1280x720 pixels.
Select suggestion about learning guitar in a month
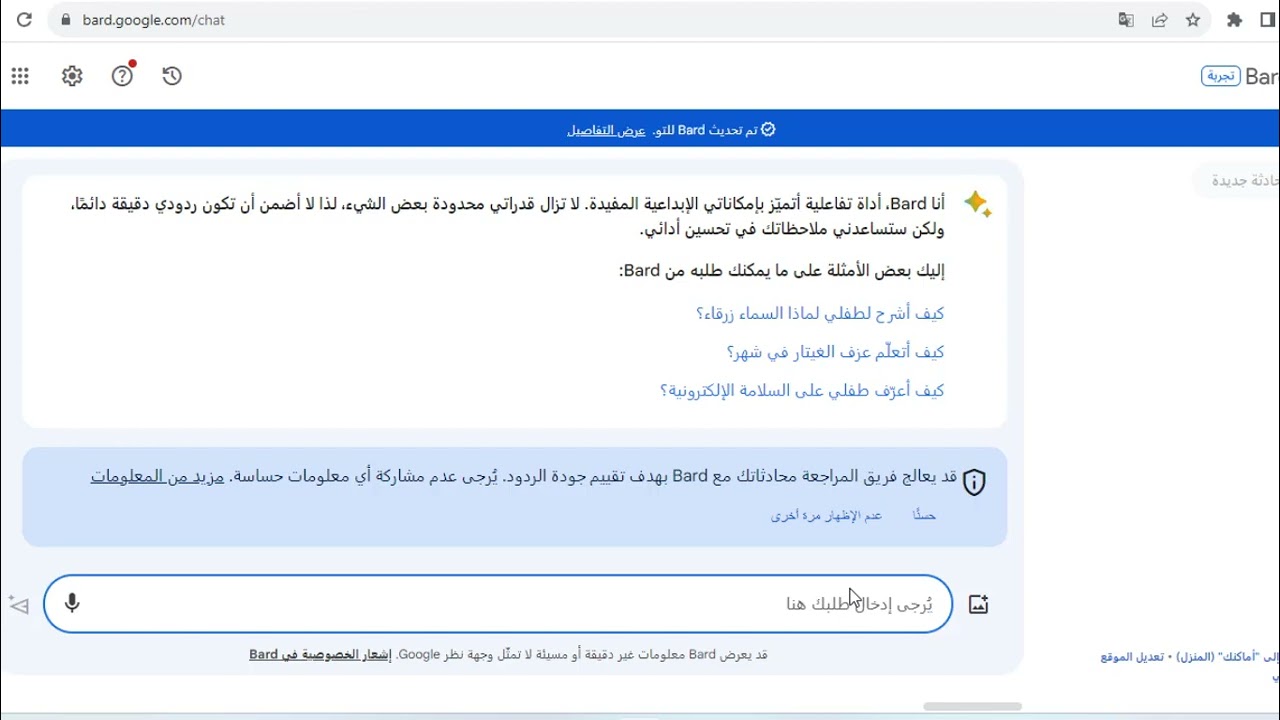tap(835, 352)
